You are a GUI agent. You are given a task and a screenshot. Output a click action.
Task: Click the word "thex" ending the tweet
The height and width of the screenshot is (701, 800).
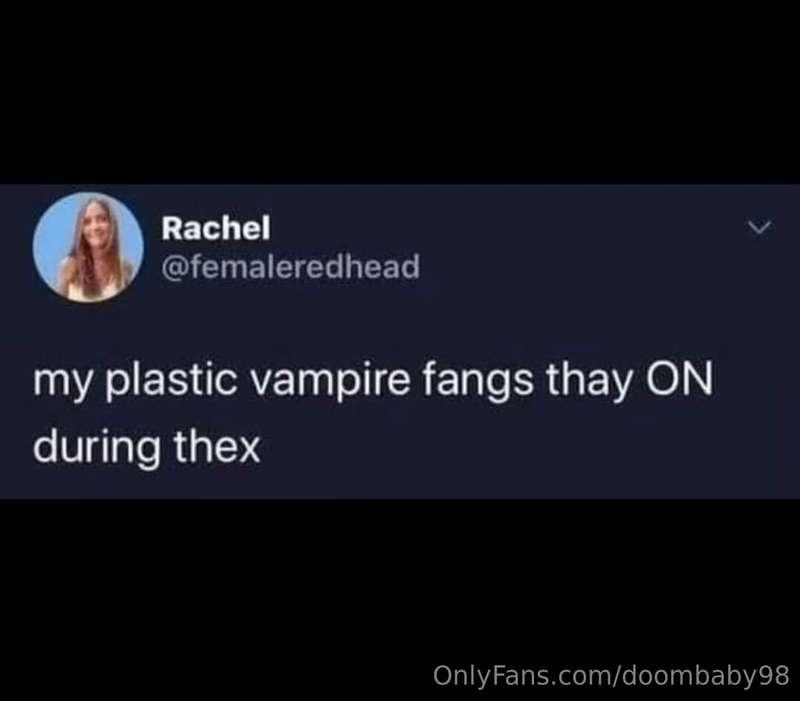pyautogui.click(x=217, y=446)
